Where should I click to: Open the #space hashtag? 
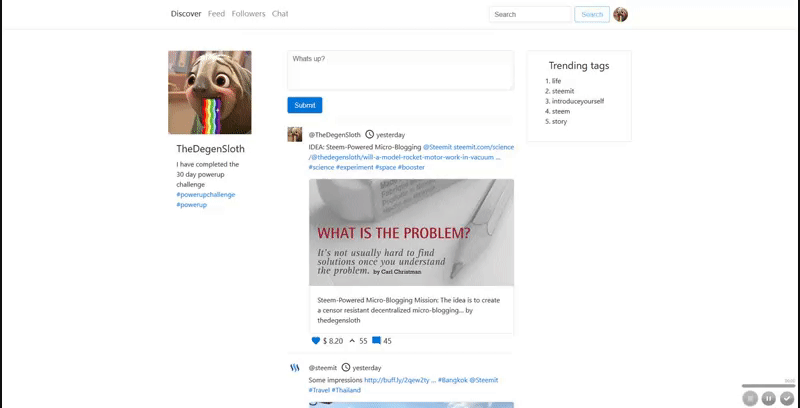(385, 167)
